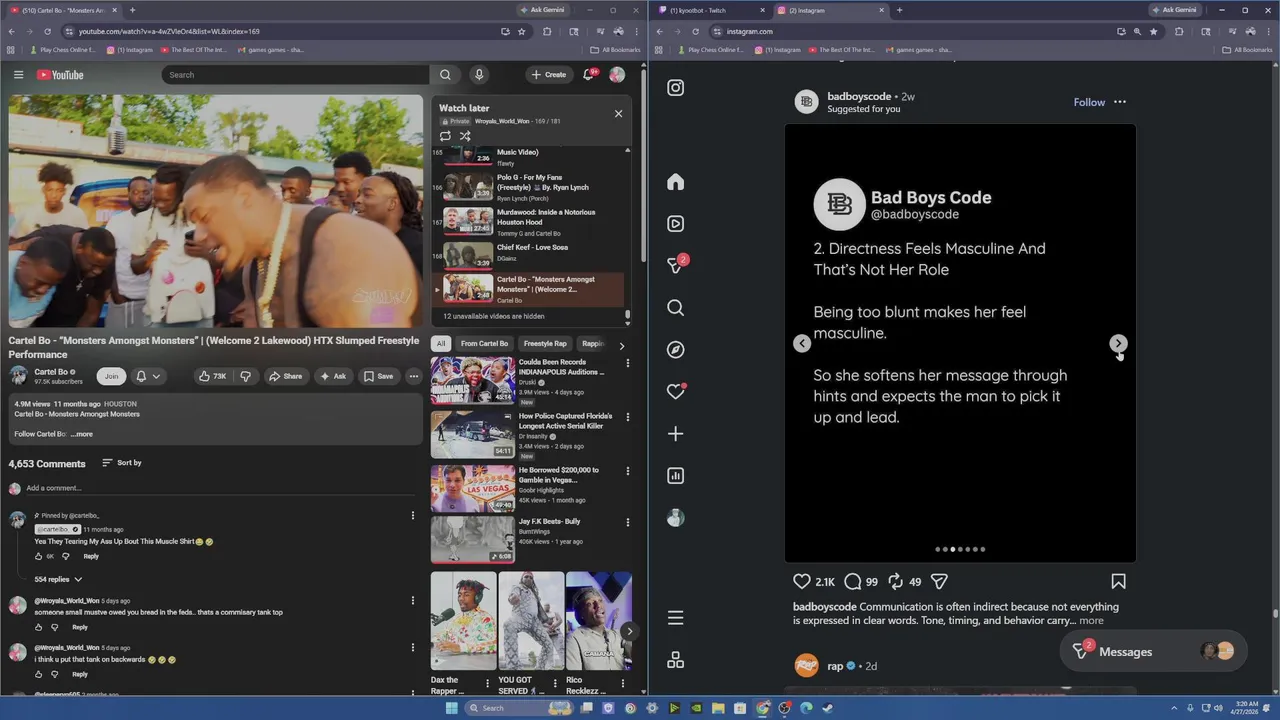This screenshot has height=720, width=1280.
Task: Repost the badboyscode post
Action: (896, 581)
